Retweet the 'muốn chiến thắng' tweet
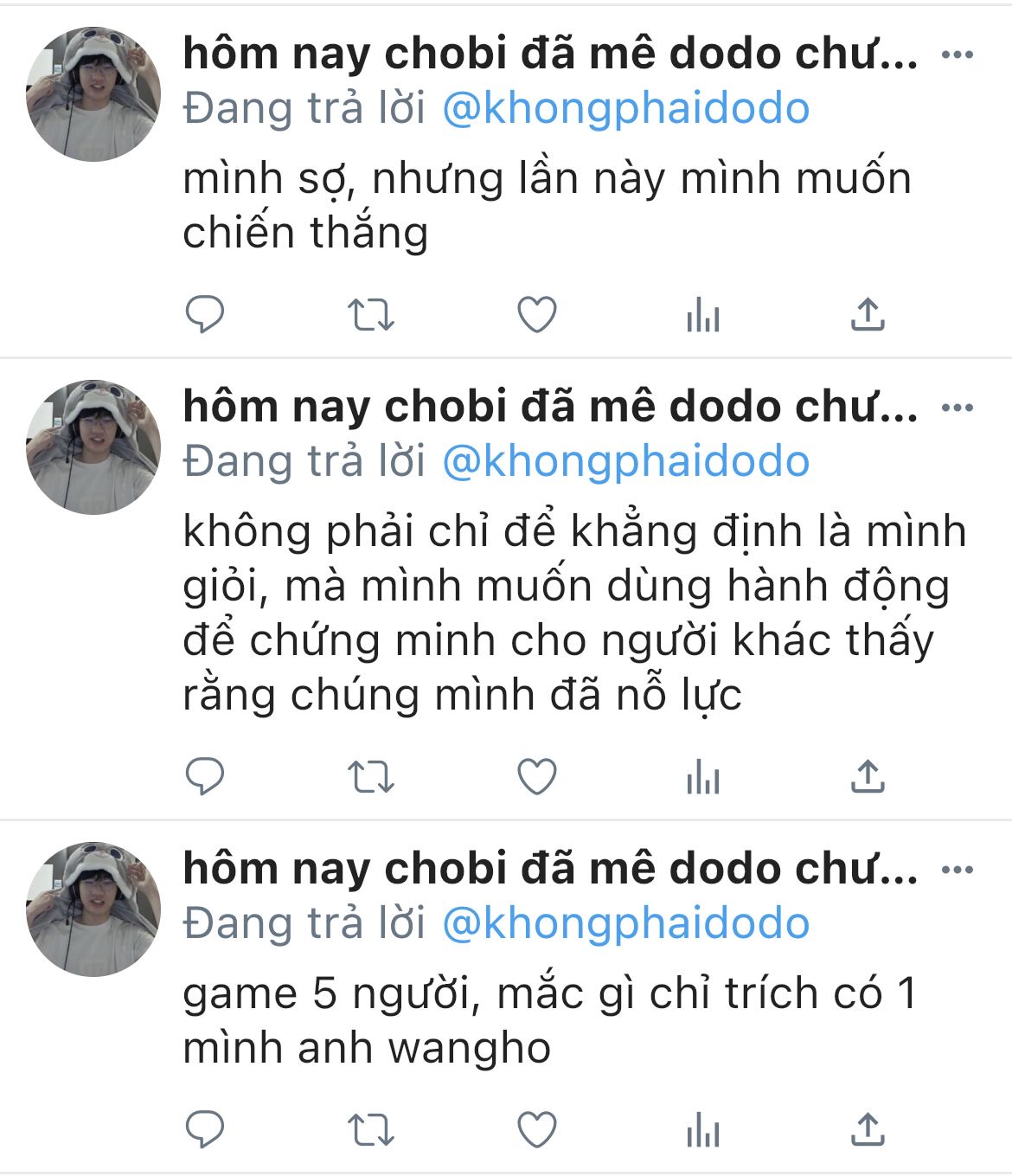Viewport: 1012px width, 1176px height. [x=371, y=315]
